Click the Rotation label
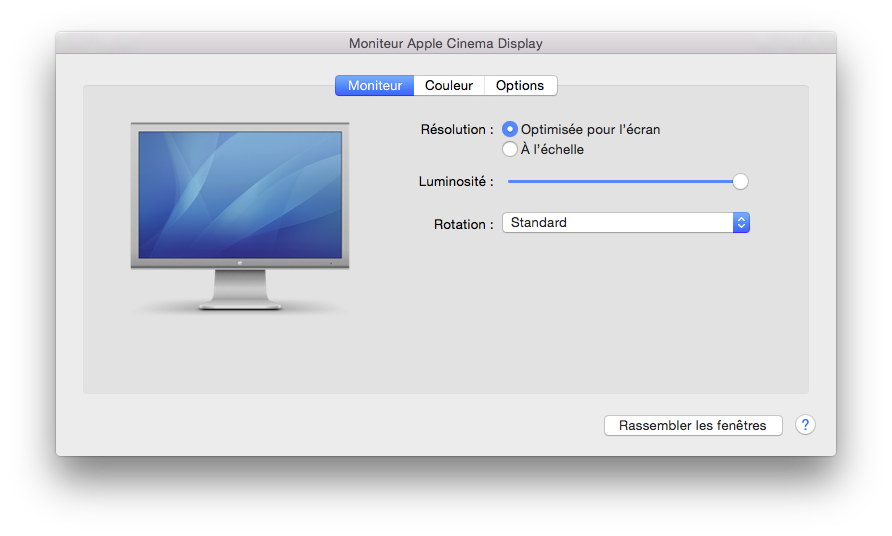This screenshot has width=892, height=536. click(464, 224)
